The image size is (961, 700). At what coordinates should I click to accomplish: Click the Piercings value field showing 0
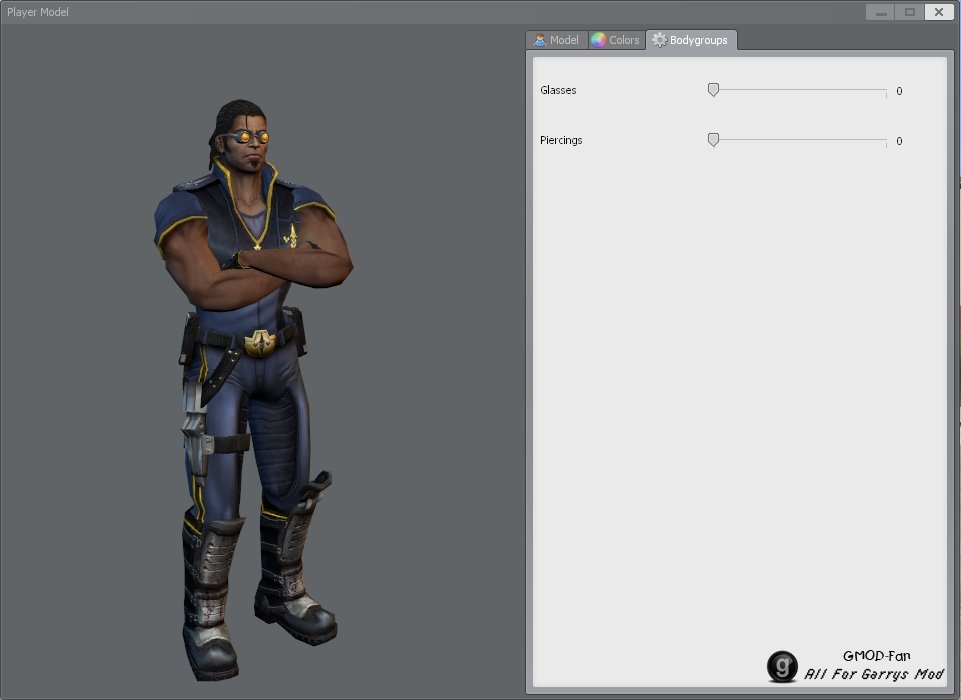click(x=899, y=141)
